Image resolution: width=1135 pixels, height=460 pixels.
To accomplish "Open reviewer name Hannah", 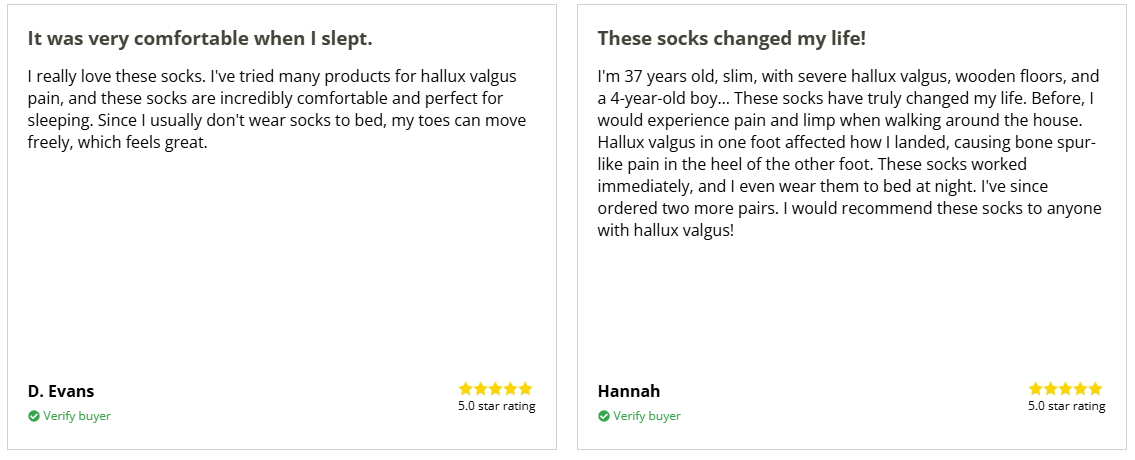I will pyautogui.click(x=629, y=391).
